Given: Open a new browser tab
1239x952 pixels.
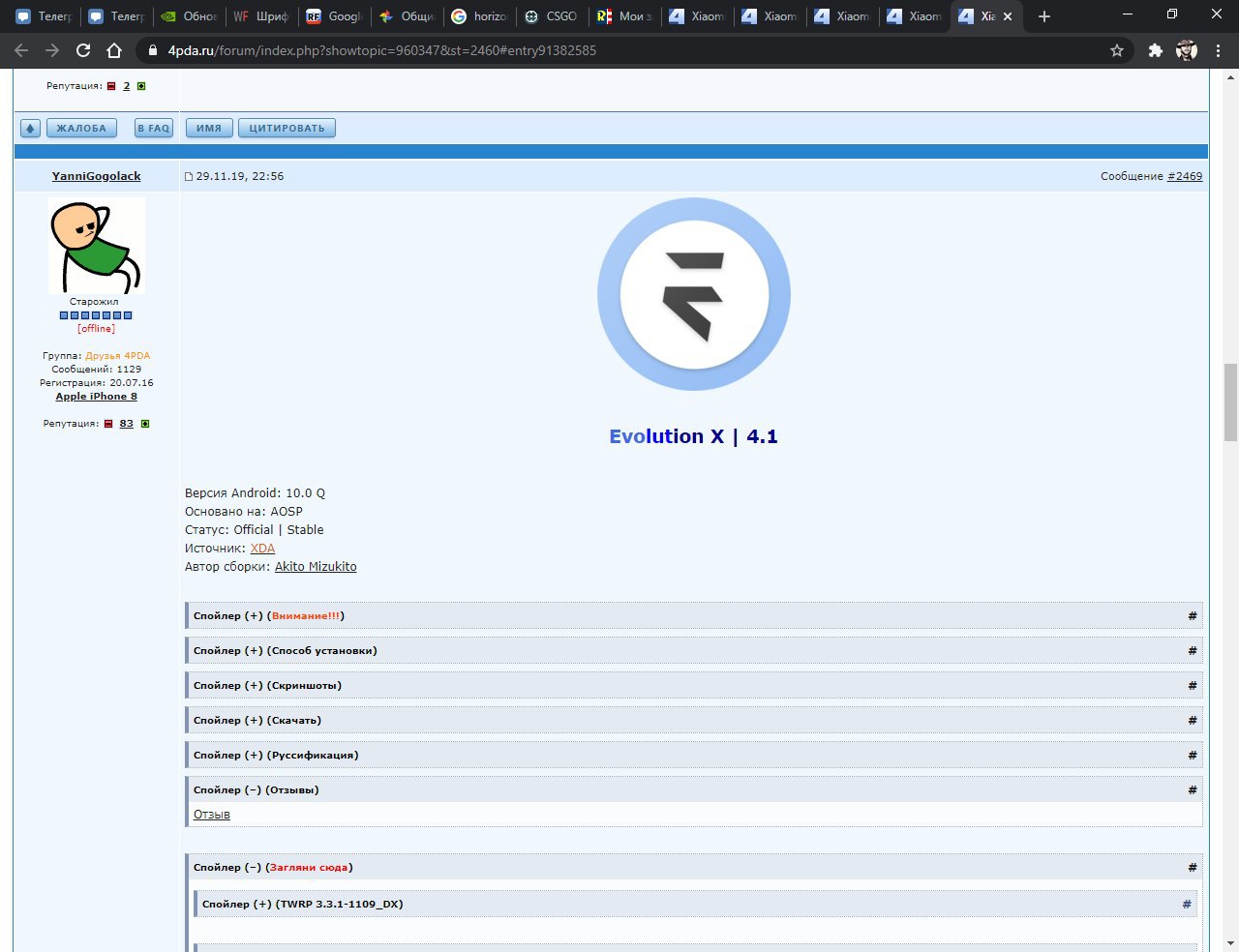Looking at the screenshot, I should click(x=1043, y=16).
